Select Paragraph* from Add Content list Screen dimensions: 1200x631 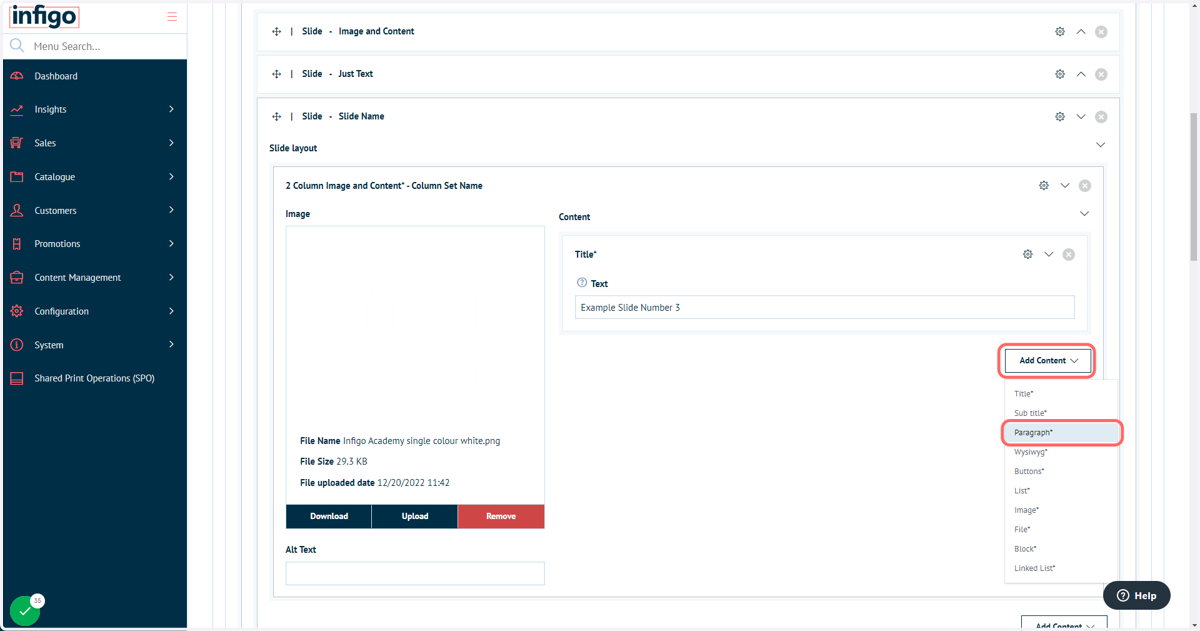(x=1061, y=433)
